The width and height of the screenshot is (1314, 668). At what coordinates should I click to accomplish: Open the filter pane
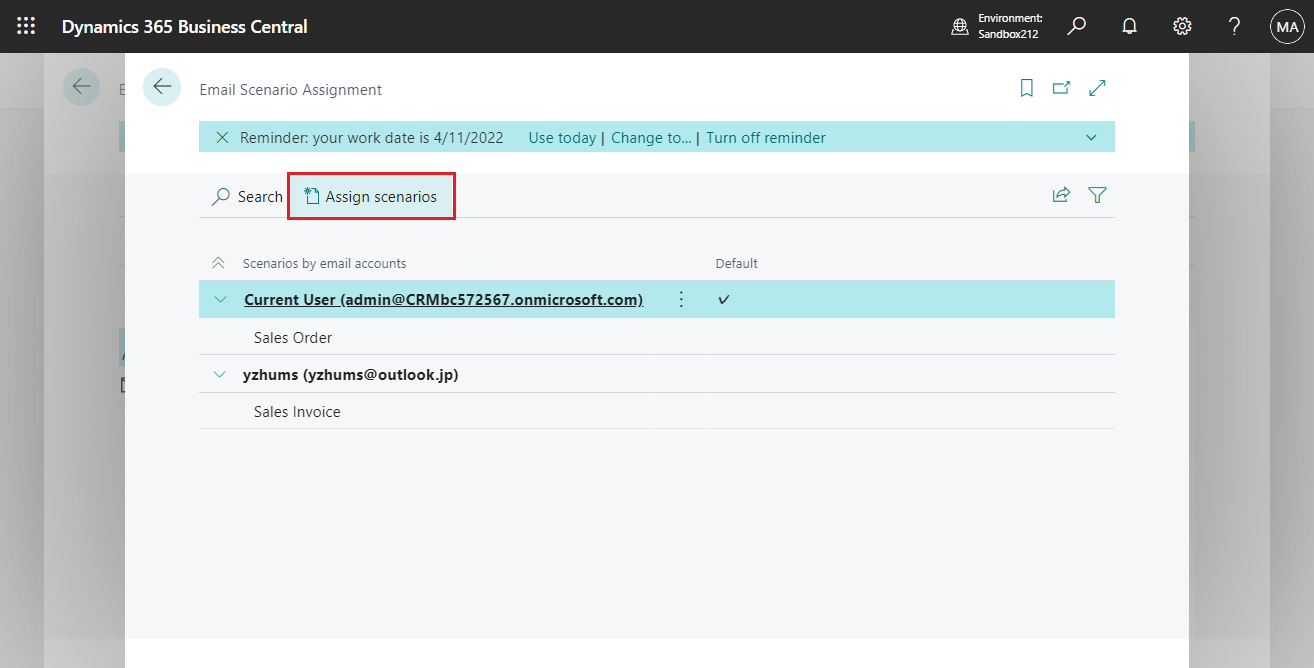tap(1097, 195)
